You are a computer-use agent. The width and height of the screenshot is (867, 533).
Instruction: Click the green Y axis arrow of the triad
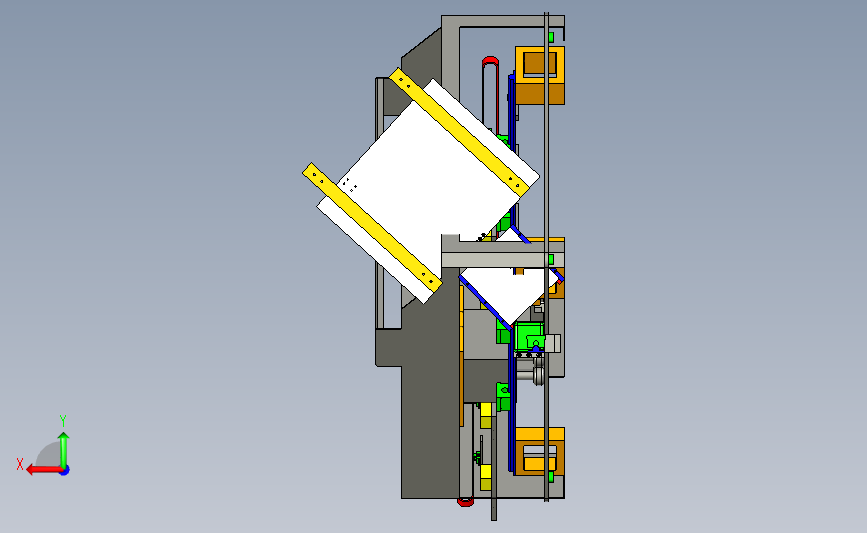tap(64, 449)
